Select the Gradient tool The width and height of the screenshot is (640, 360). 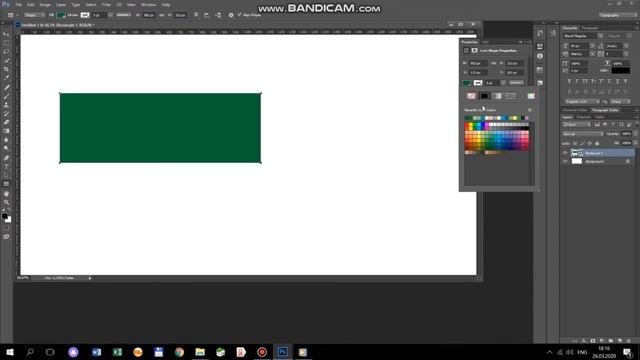(x=6, y=131)
